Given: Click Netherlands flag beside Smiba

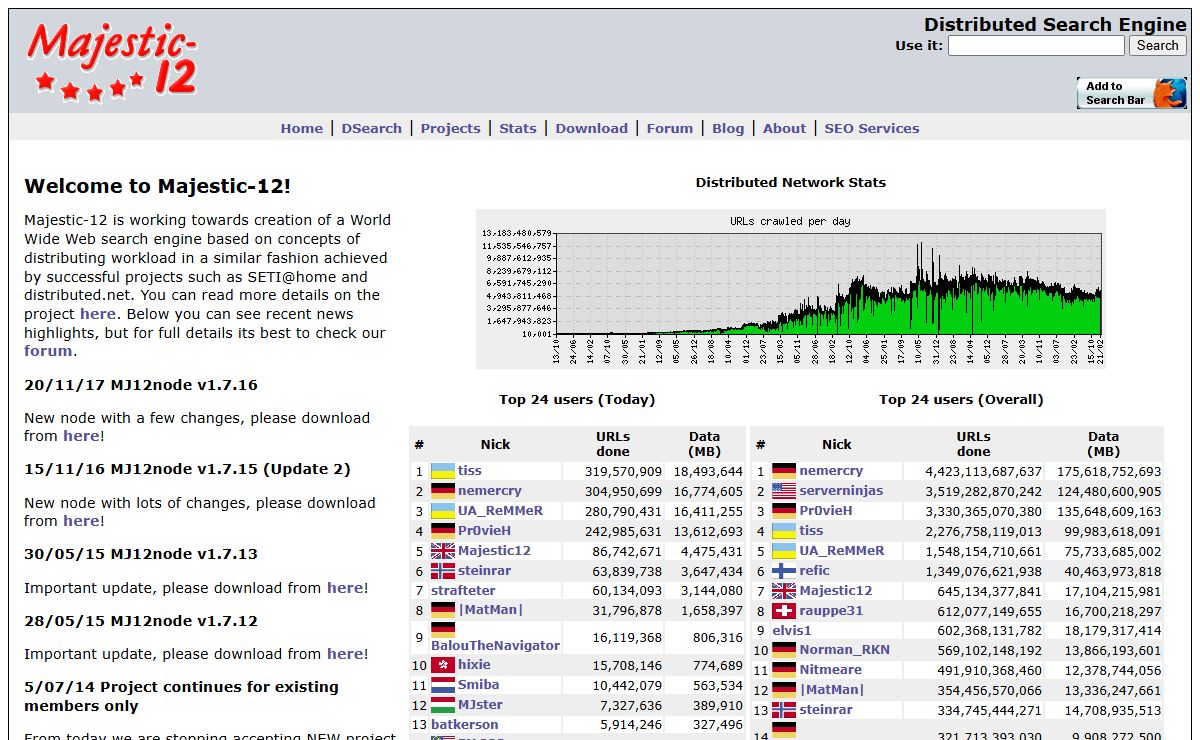Looking at the screenshot, I should (443, 685).
